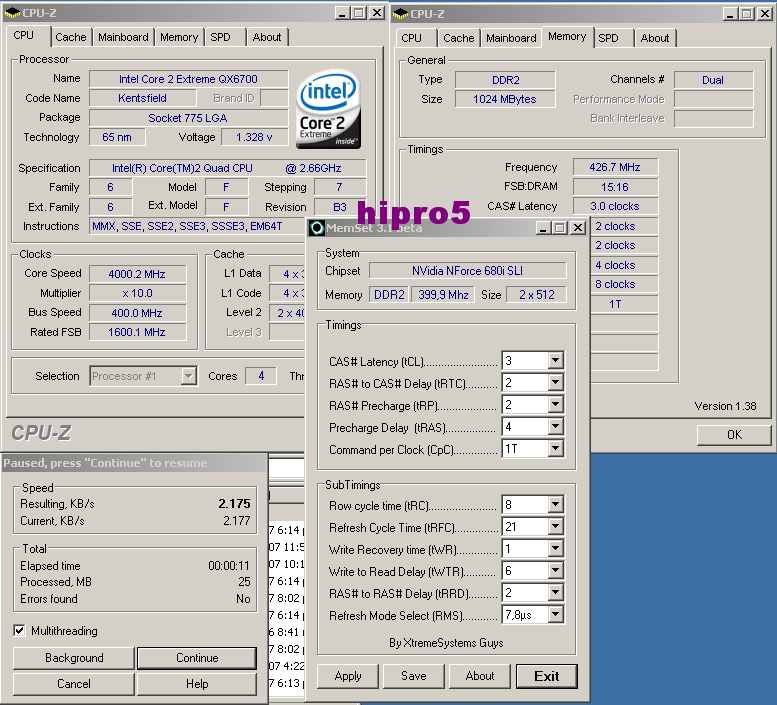Click the Apply button in MemSet

coord(348,676)
